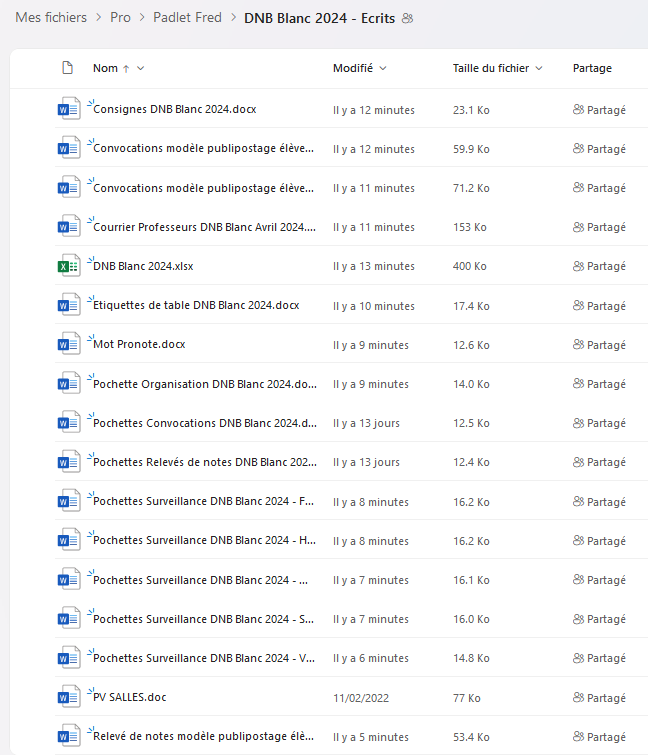Screen dimensions: 648x755
Task: Click Partagé status for Courrier Professeurs row
Action: point(599,227)
